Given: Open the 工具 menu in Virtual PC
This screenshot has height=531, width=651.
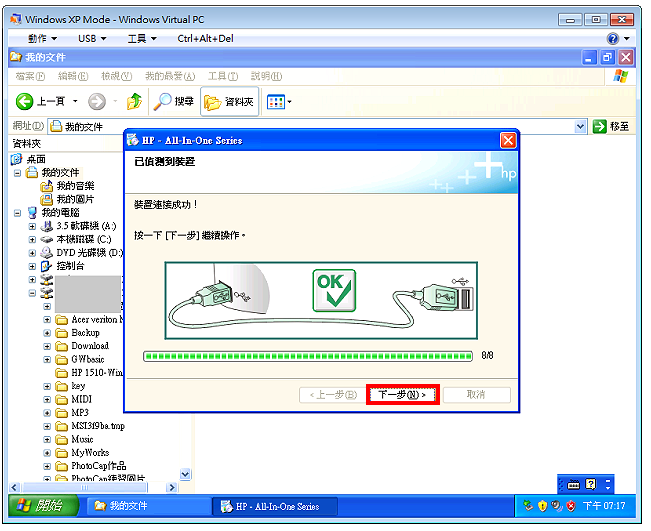Looking at the screenshot, I should coord(142,39).
